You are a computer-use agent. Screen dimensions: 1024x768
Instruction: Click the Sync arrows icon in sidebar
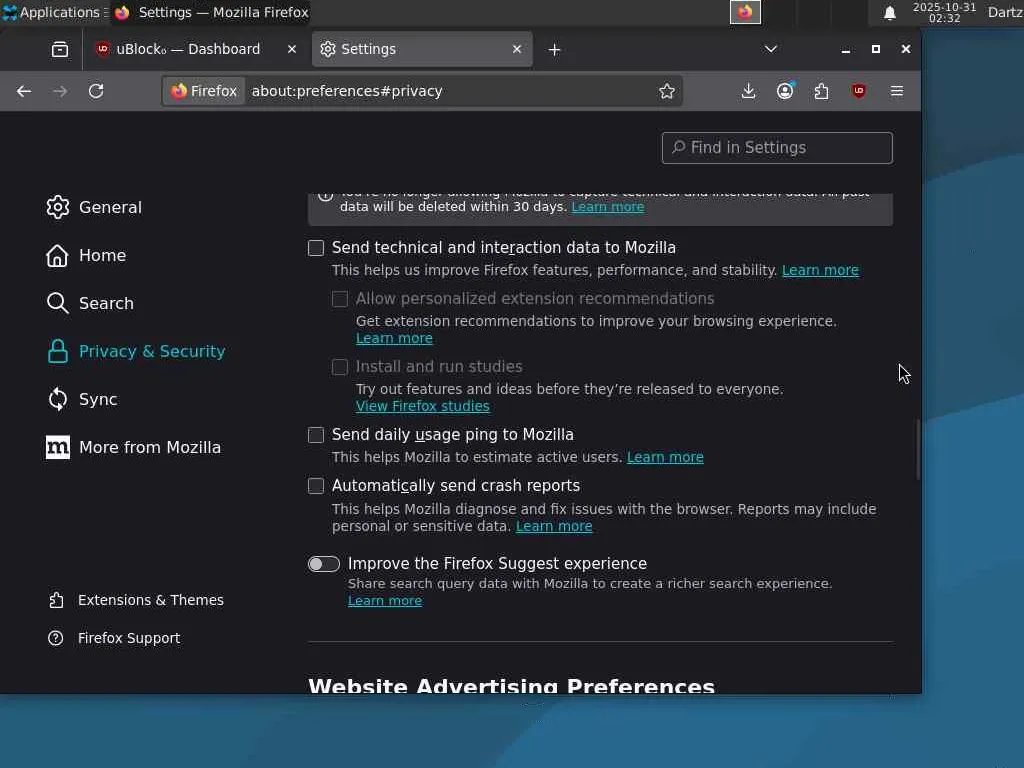(x=57, y=399)
